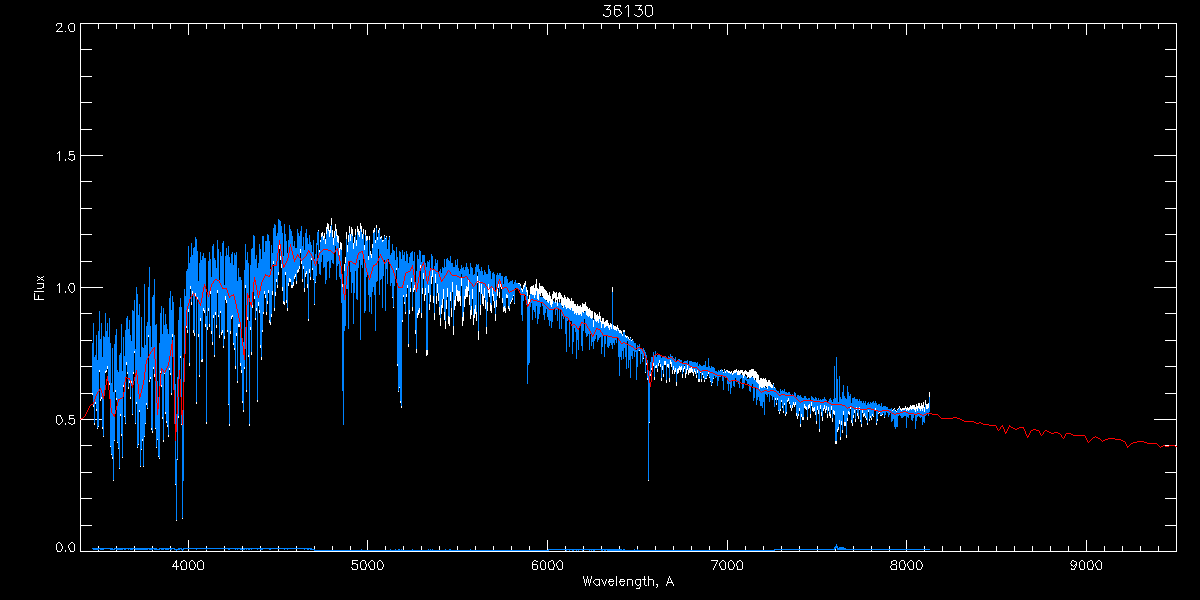Screen dimensions: 1200x600
Task: Click the y-axis tick label "0.0"
Action: pyautogui.click(x=66, y=548)
